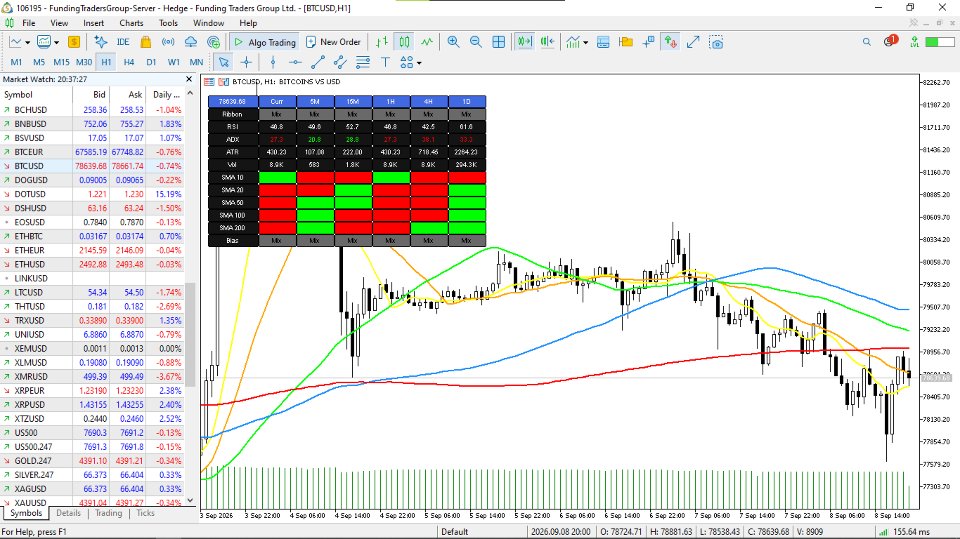
Task: Select the horizontal line drawing tool
Action: [x=295, y=62]
